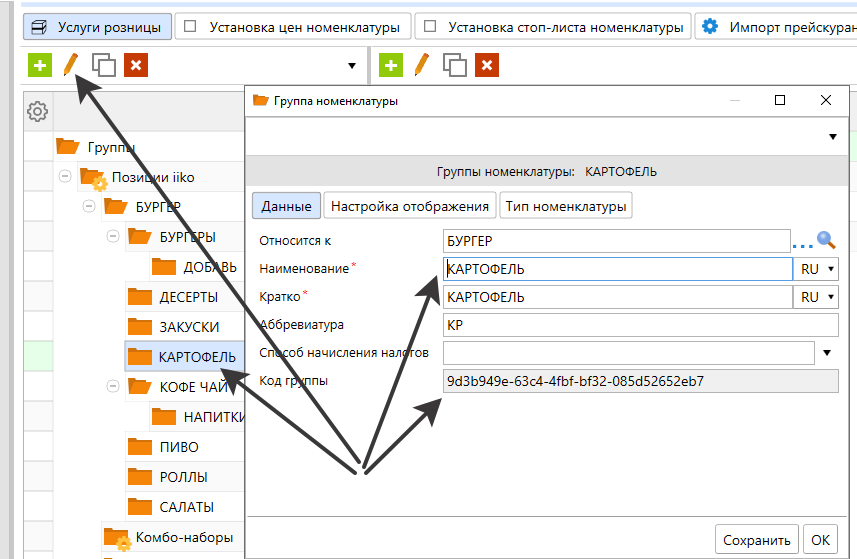Select the НАПИТКИ folder
Viewport: 857px width, 559px height.
coord(198,417)
